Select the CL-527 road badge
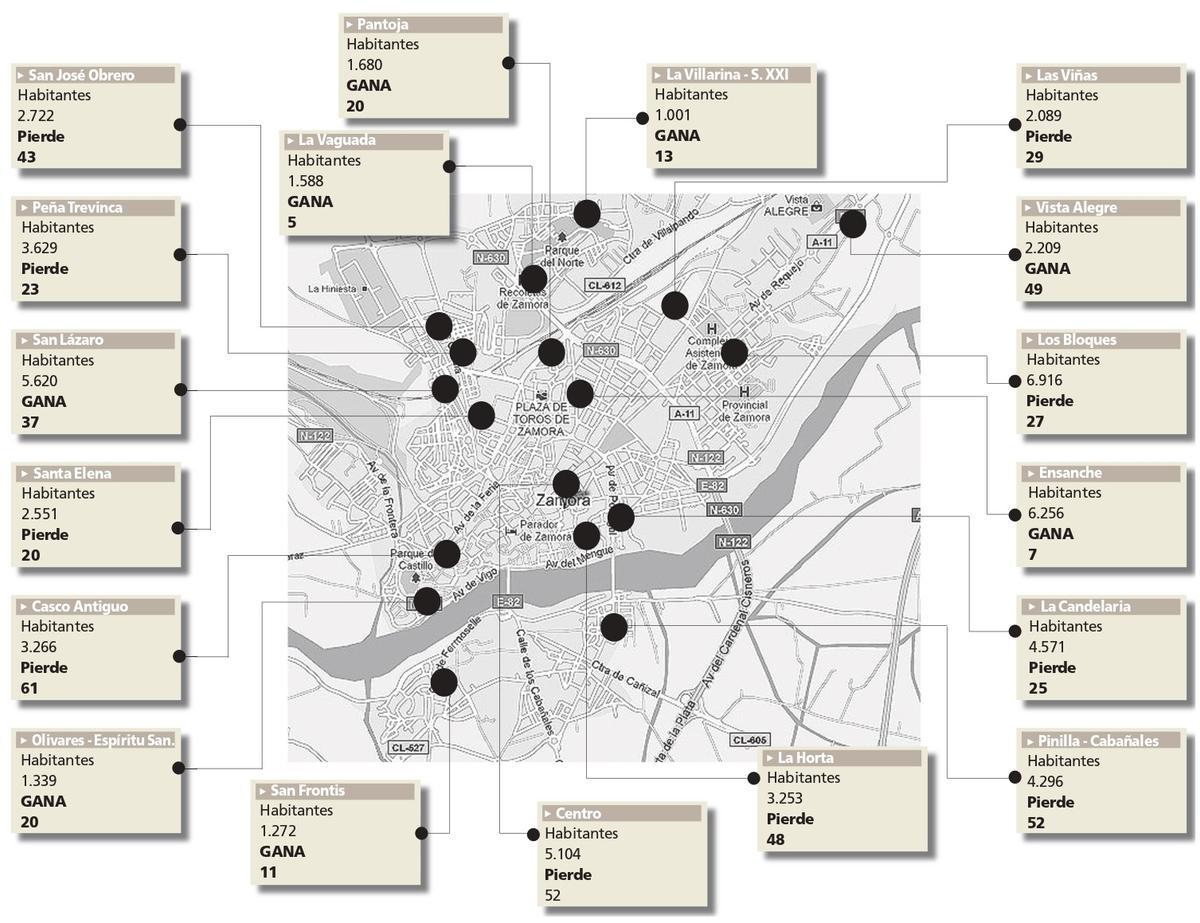Viewport: 1200px width, 923px height. pyautogui.click(x=409, y=747)
